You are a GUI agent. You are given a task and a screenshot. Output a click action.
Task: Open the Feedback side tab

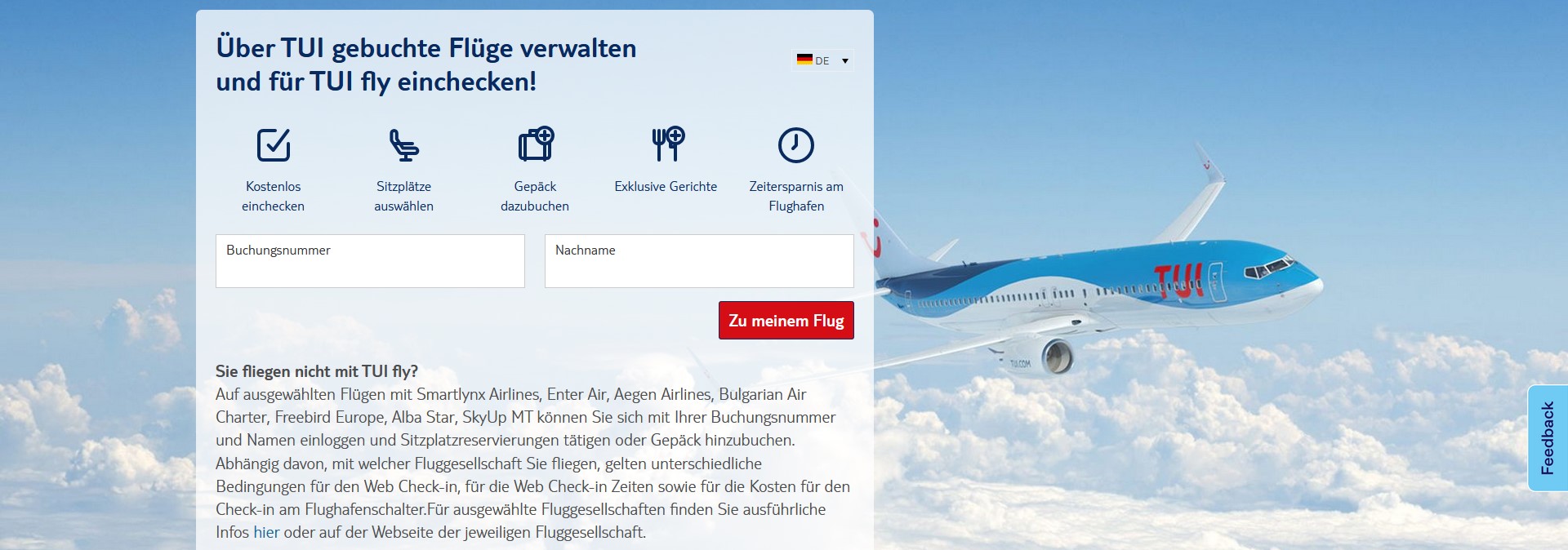[x=1547, y=438]
